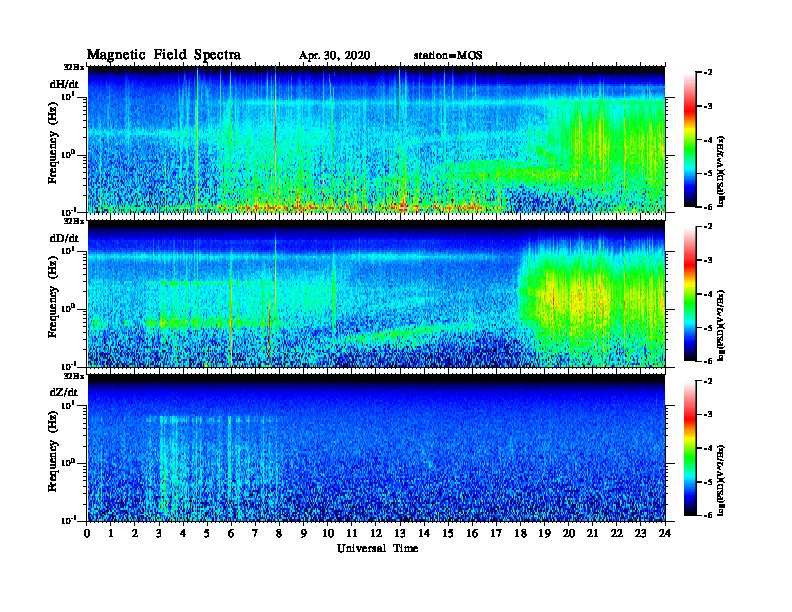Image resolution: width=792 pixels, height=612 pixels.
Task: Select the "Apr. 30, 2020" date text
Action: pyautogui.click(x=334, y=56)
